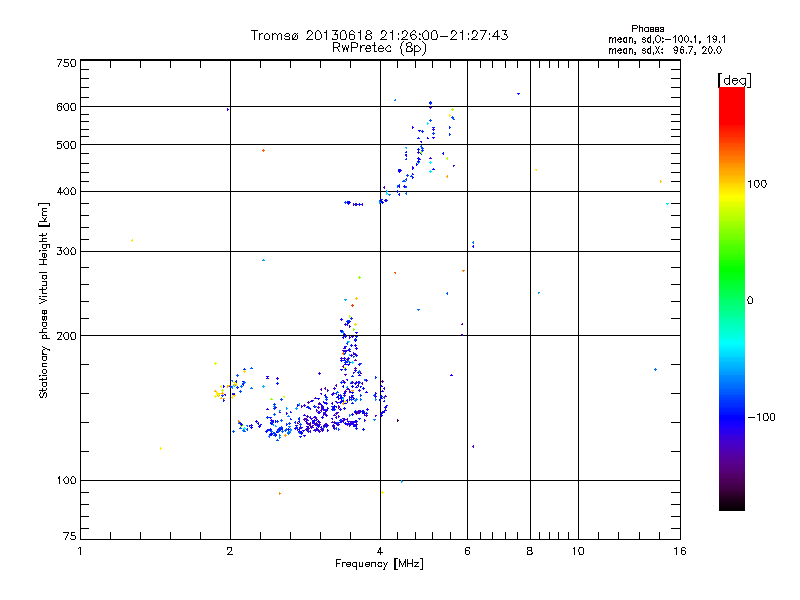Image resolution: width=800 pixels, height=600 pixels.
Task: Click the y-axis tick label '600'
Action: click(x=66, y=107)
